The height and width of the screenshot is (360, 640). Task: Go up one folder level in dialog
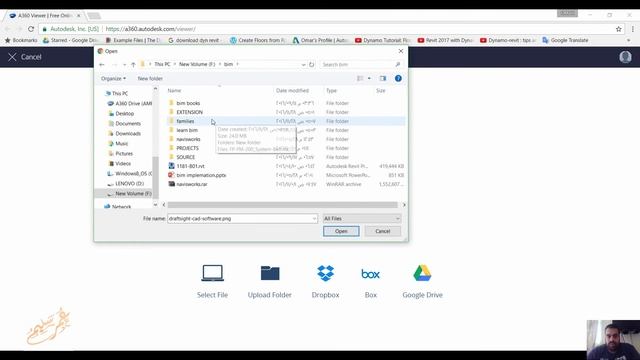tap(133, 64)
